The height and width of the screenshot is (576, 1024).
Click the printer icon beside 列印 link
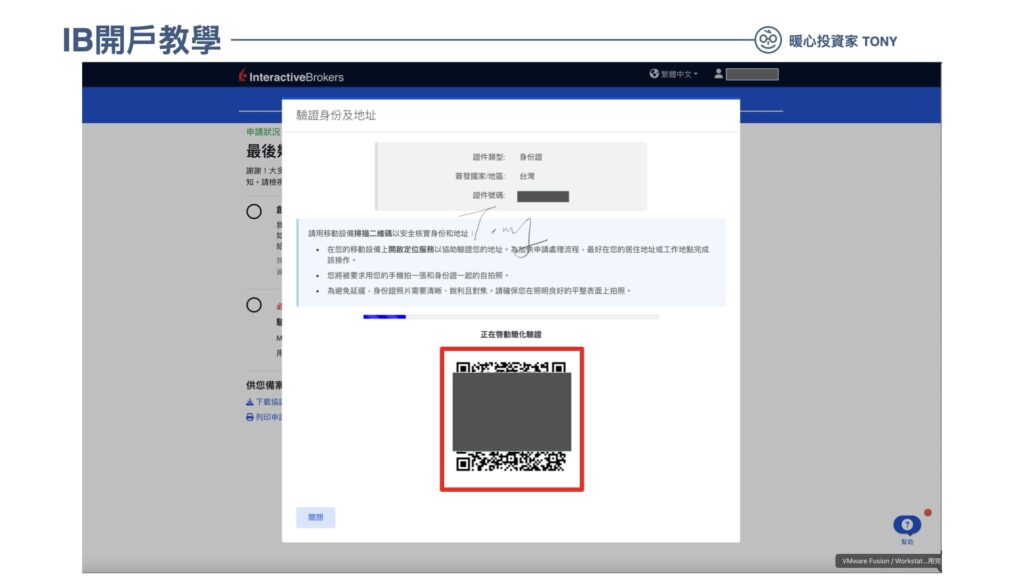click(x=249, y=417)
